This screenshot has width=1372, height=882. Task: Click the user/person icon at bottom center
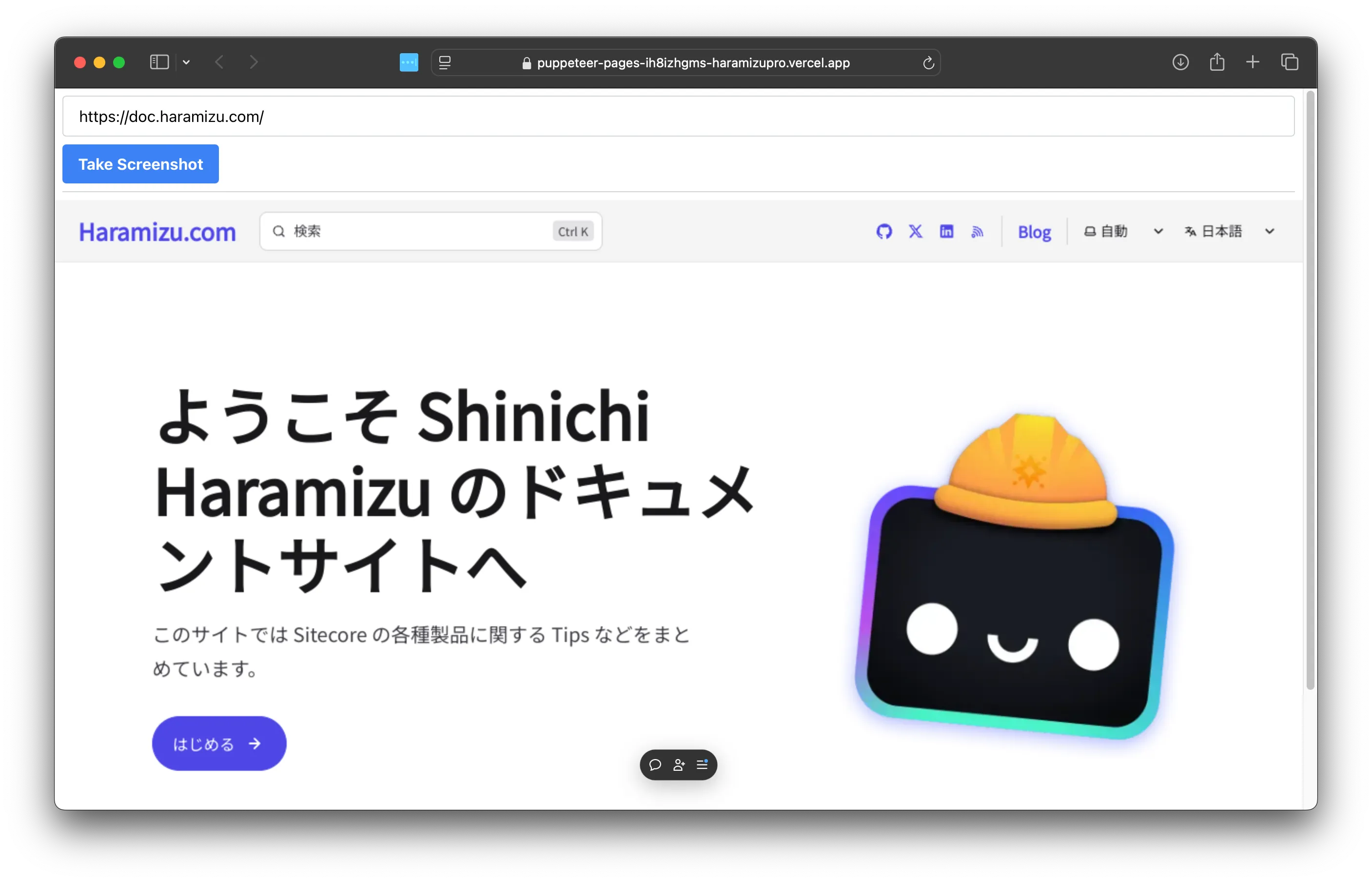coord(678,765)
